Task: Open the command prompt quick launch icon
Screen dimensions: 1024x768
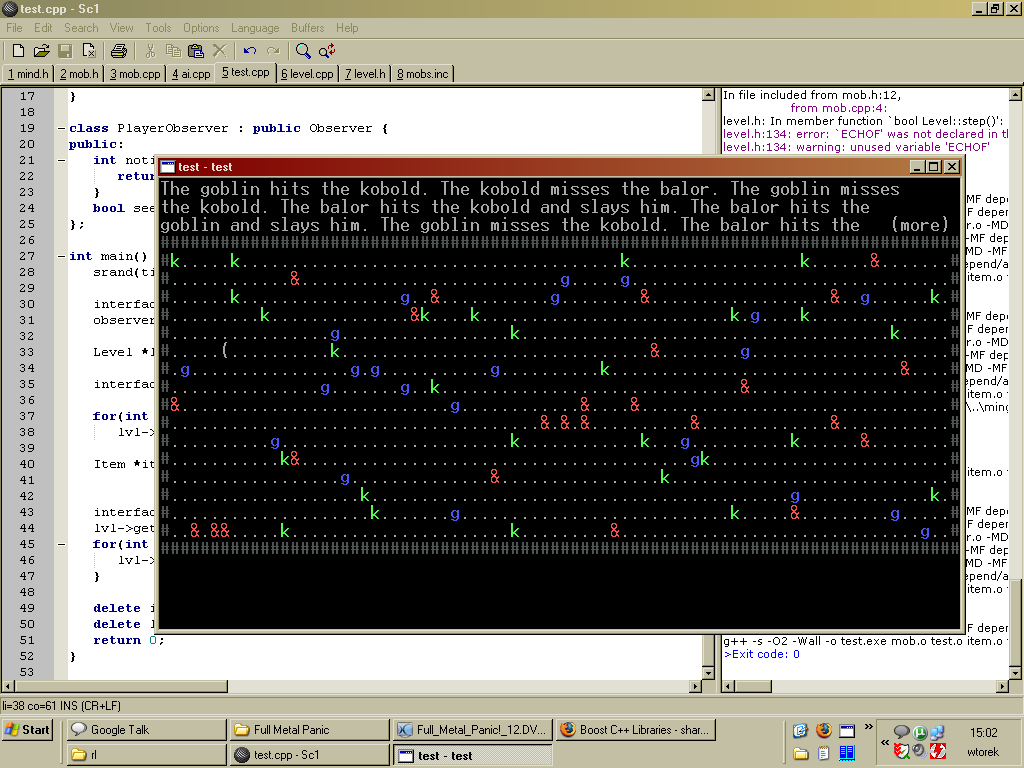Action: [x=847, y=730]
